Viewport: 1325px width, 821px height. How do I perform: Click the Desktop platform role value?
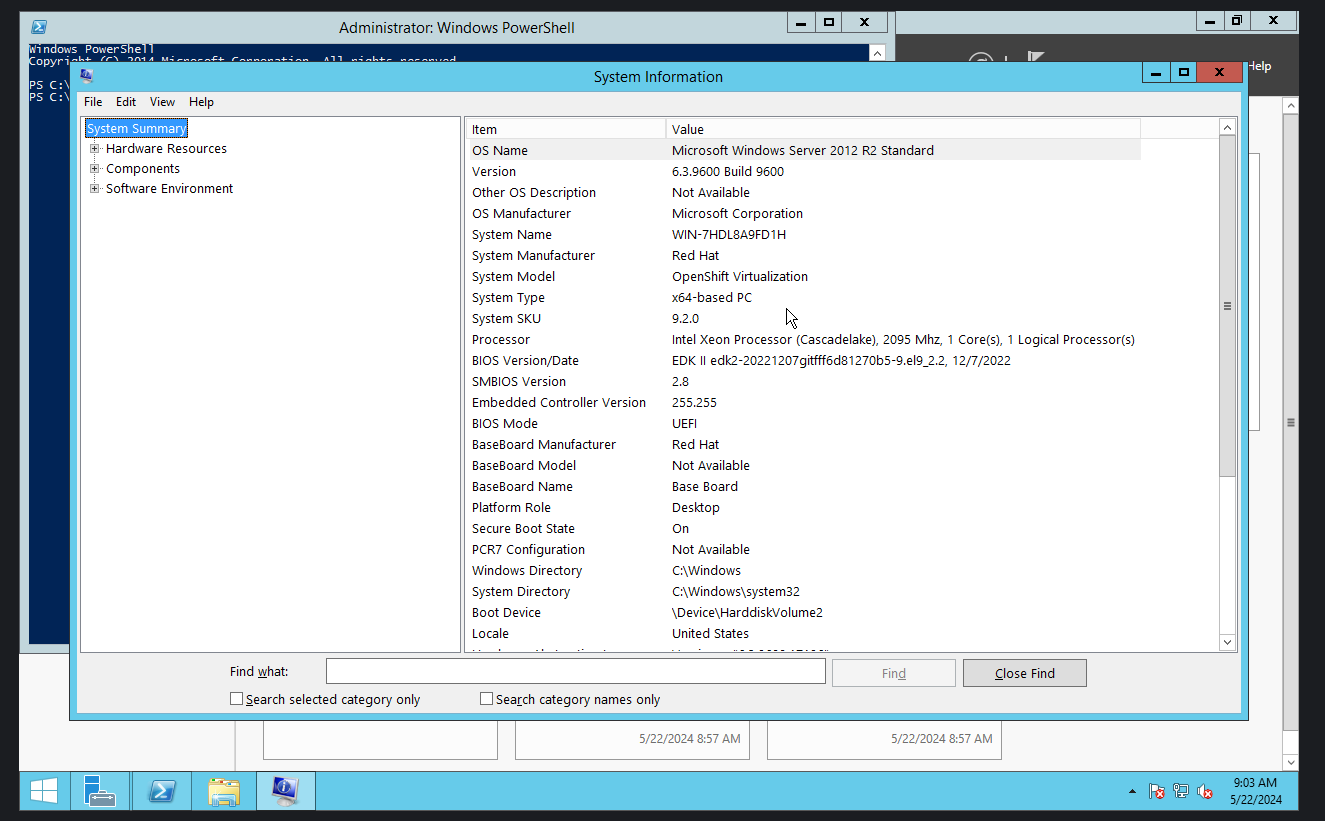(x=696, y=507)
